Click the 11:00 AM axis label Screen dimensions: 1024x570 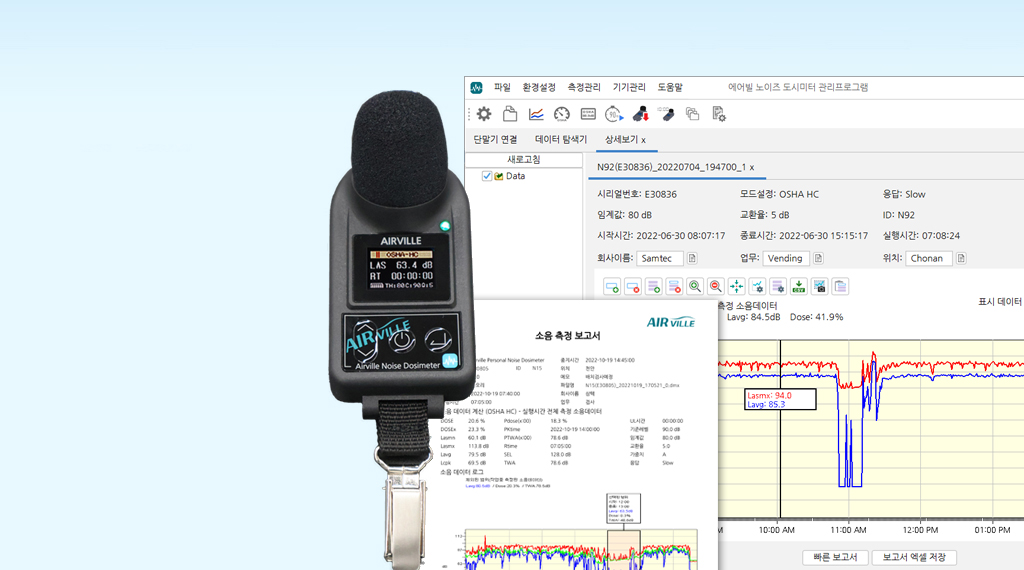click(848, 530)
